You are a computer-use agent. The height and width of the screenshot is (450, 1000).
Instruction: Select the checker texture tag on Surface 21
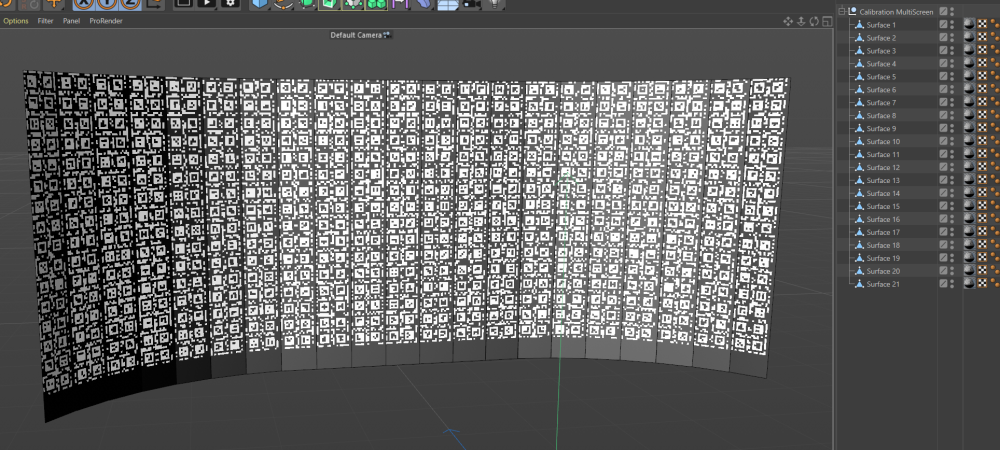[982, 284]
